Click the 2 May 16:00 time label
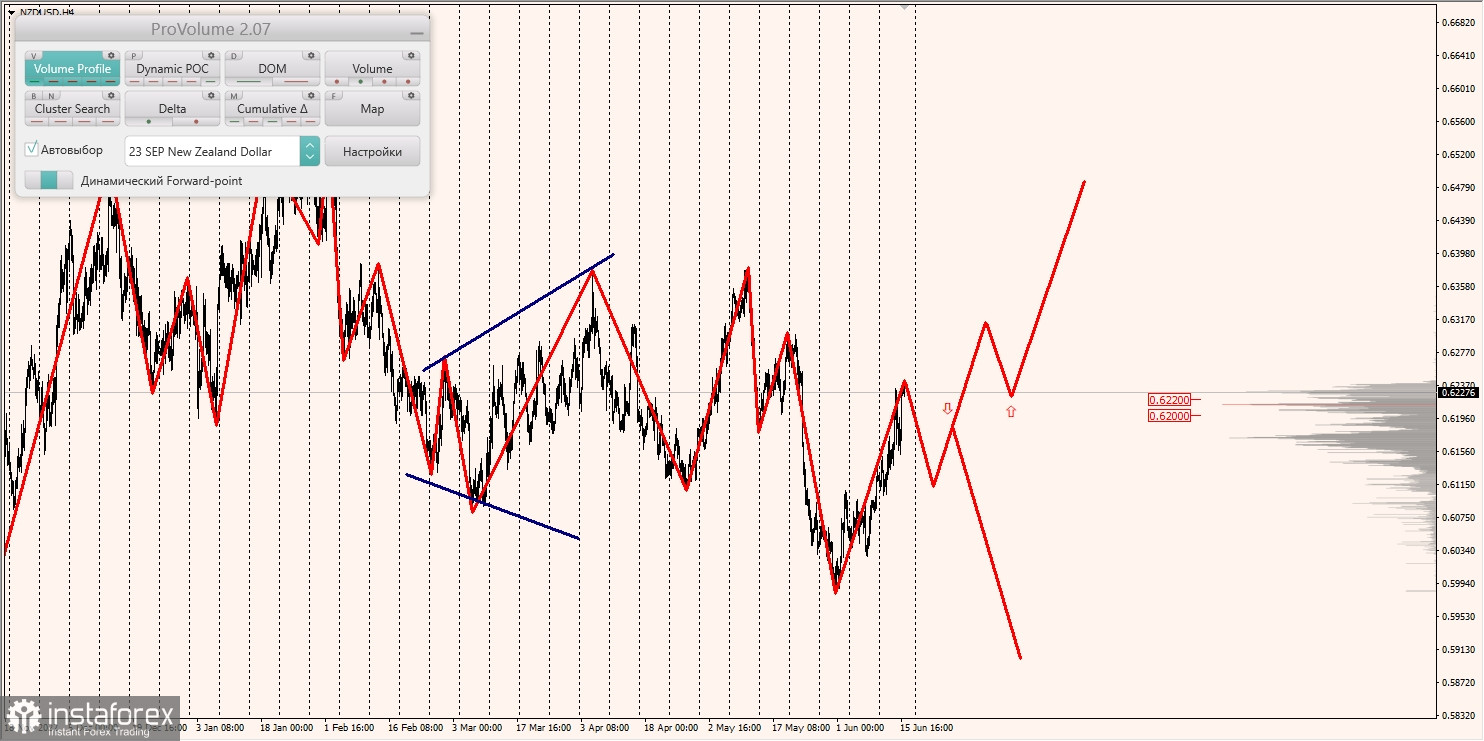1484x741 pixels. tap(733, 728)
